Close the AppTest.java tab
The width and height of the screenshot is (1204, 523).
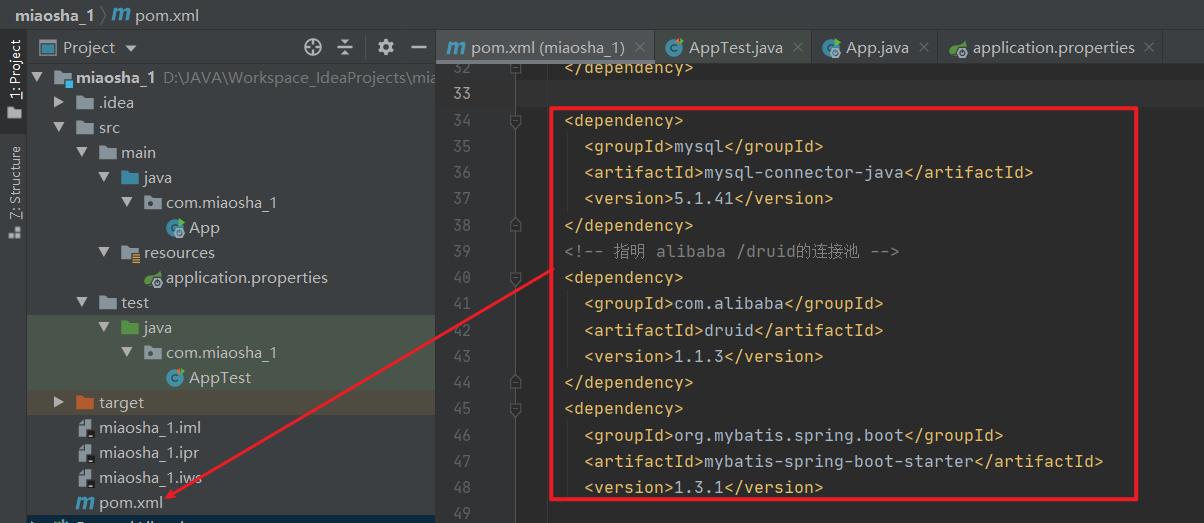click(x=798, y=47)
